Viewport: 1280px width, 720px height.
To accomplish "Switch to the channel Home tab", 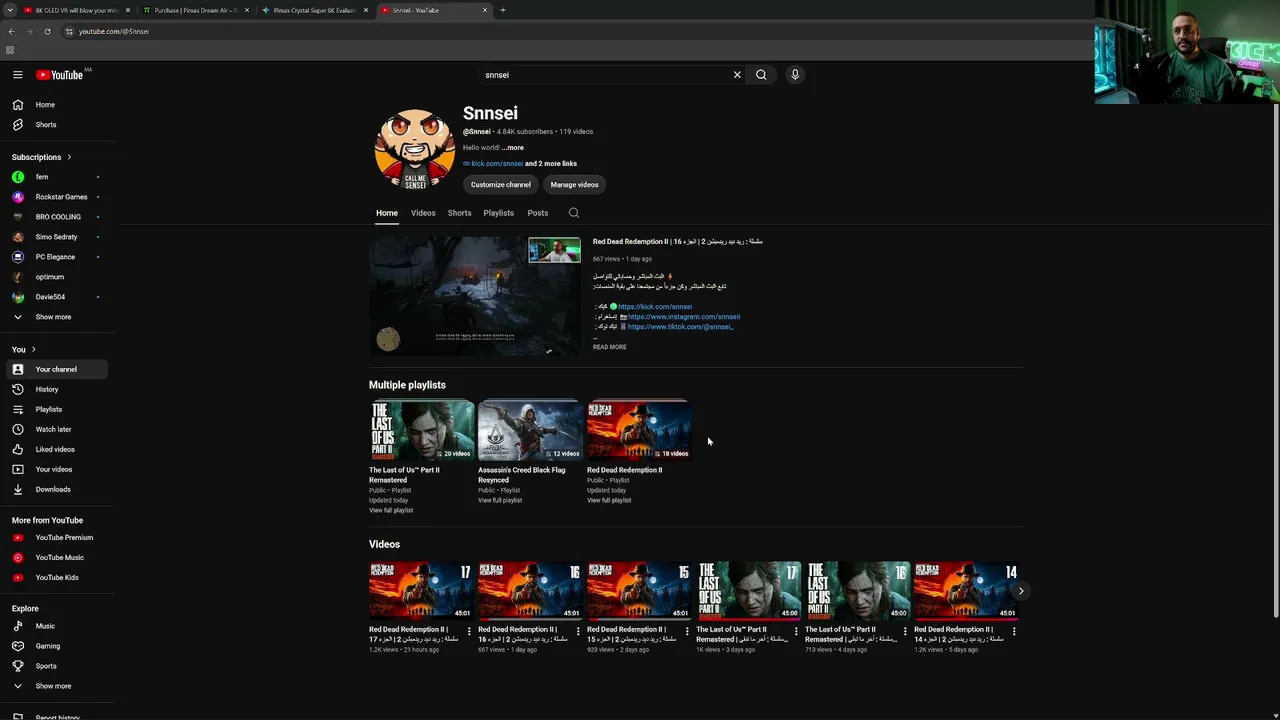I will click(x=387, y=213).
